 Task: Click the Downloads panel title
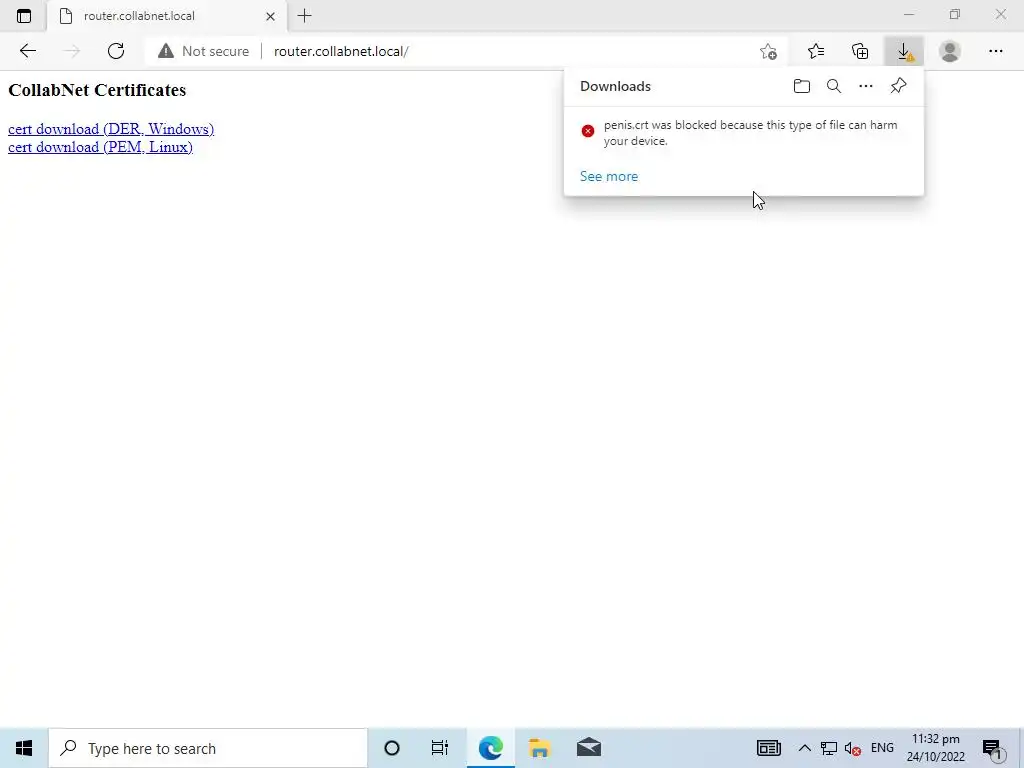(x=615, y=86)
